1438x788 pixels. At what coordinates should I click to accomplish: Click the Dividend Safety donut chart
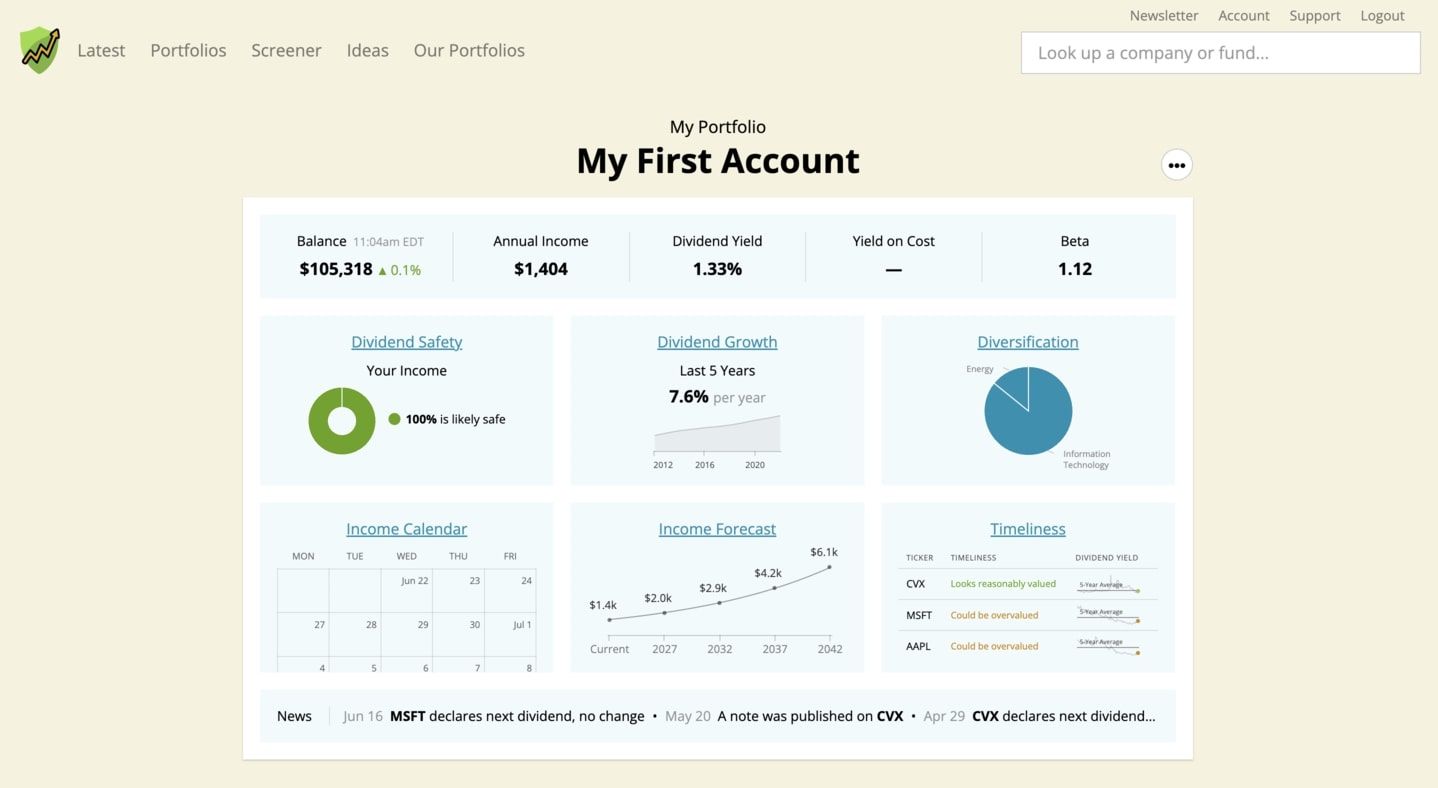(342, 420)
